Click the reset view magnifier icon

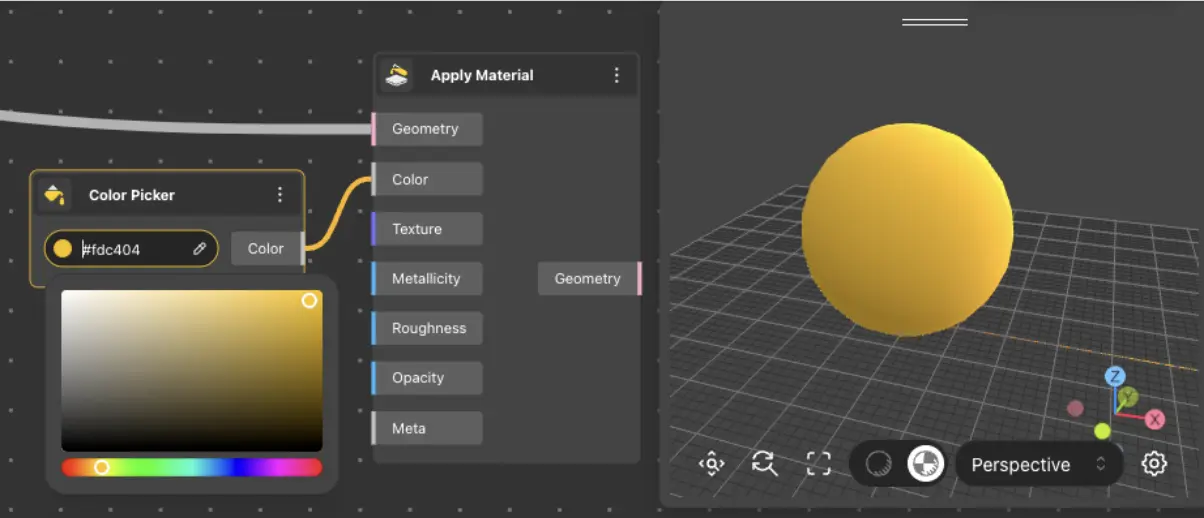tap(765, 464)
